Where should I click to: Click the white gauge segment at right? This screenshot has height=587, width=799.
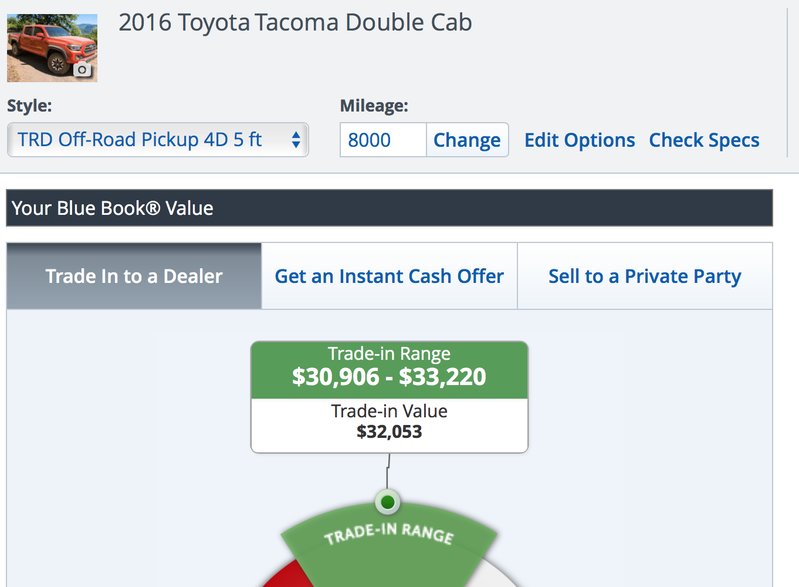click(497, 573)
